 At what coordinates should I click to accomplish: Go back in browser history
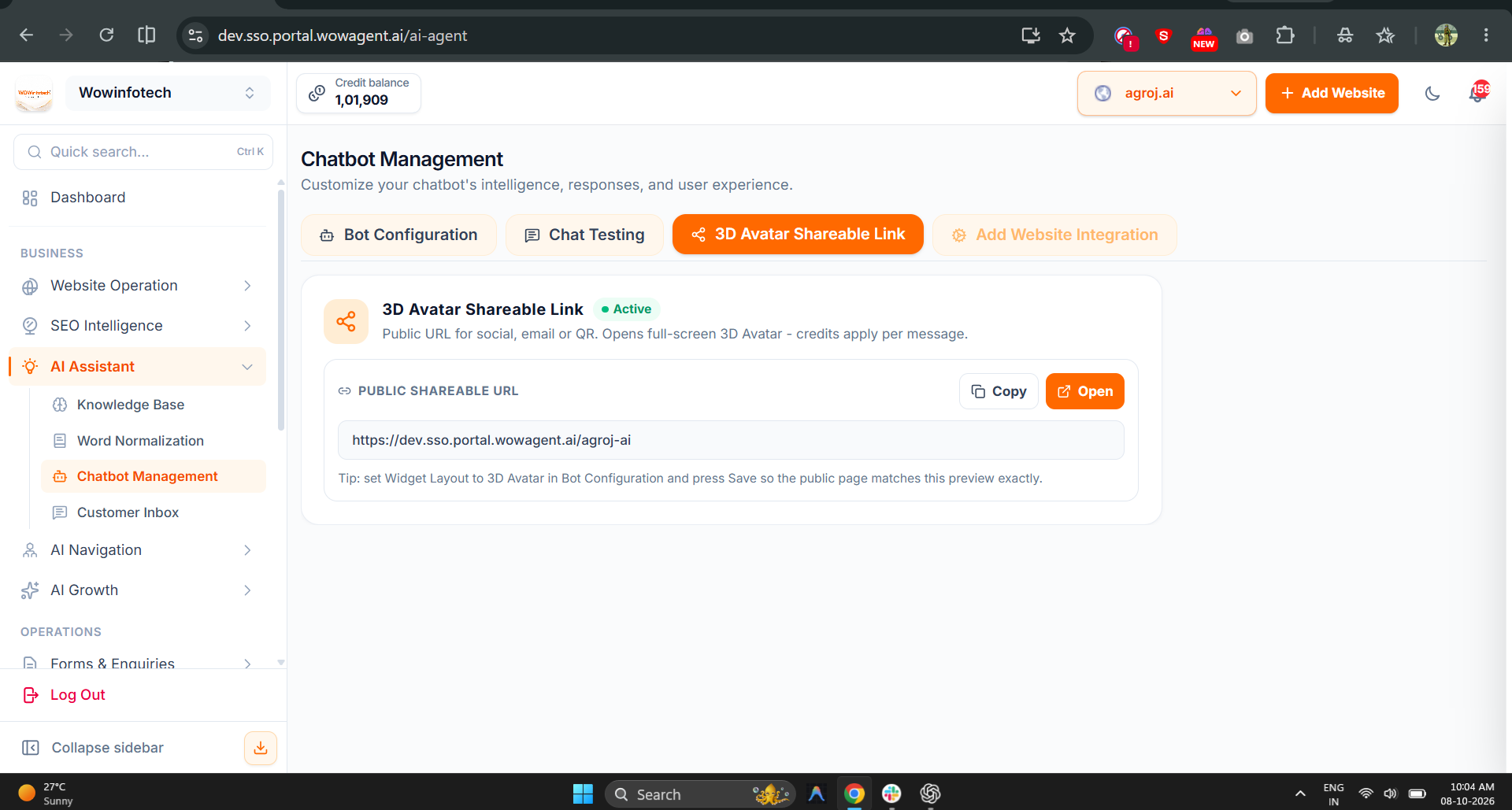pyautogui.click(x=26, y=35)
